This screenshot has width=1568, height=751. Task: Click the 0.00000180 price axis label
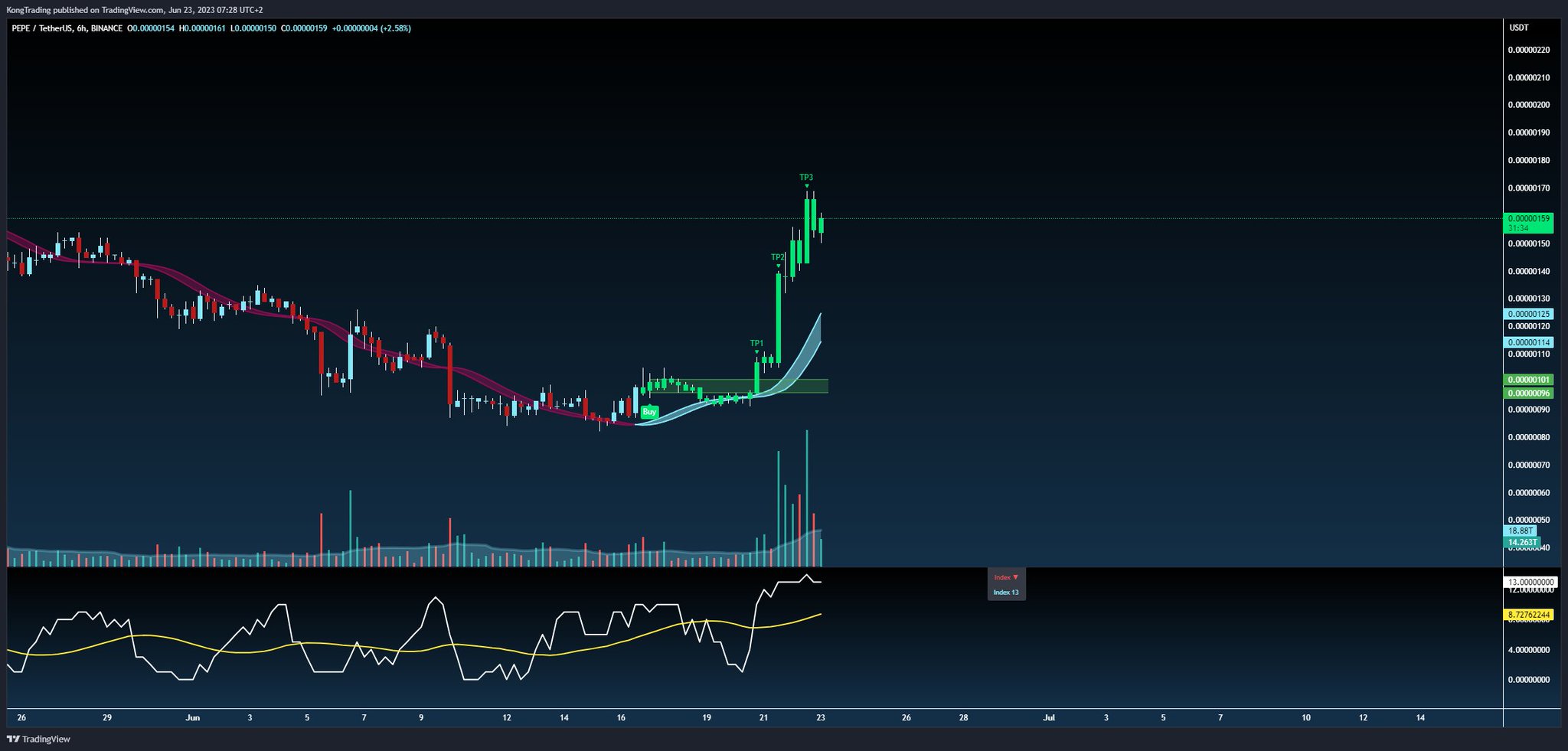point(1529,161)
